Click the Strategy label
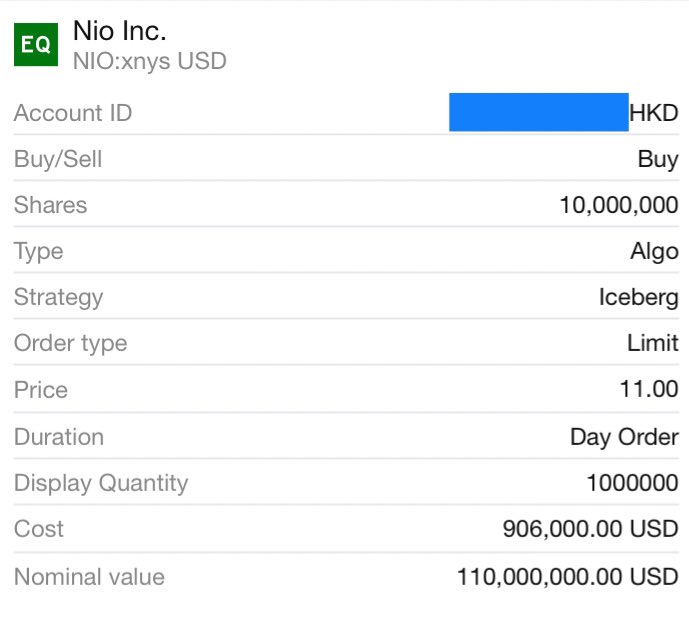The width and height of the screenshot is (689, 619). tap(58, 297)
